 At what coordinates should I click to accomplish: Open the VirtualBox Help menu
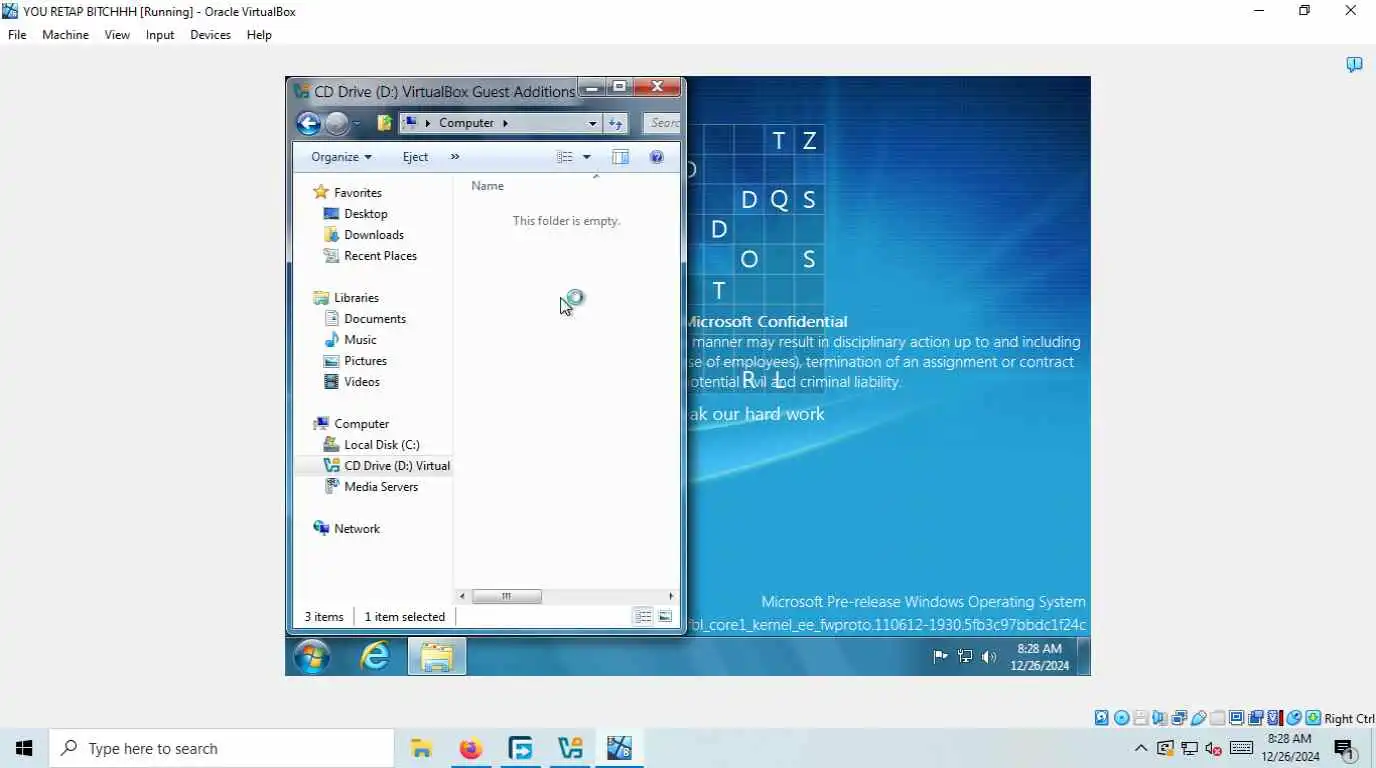pos(259,35)
